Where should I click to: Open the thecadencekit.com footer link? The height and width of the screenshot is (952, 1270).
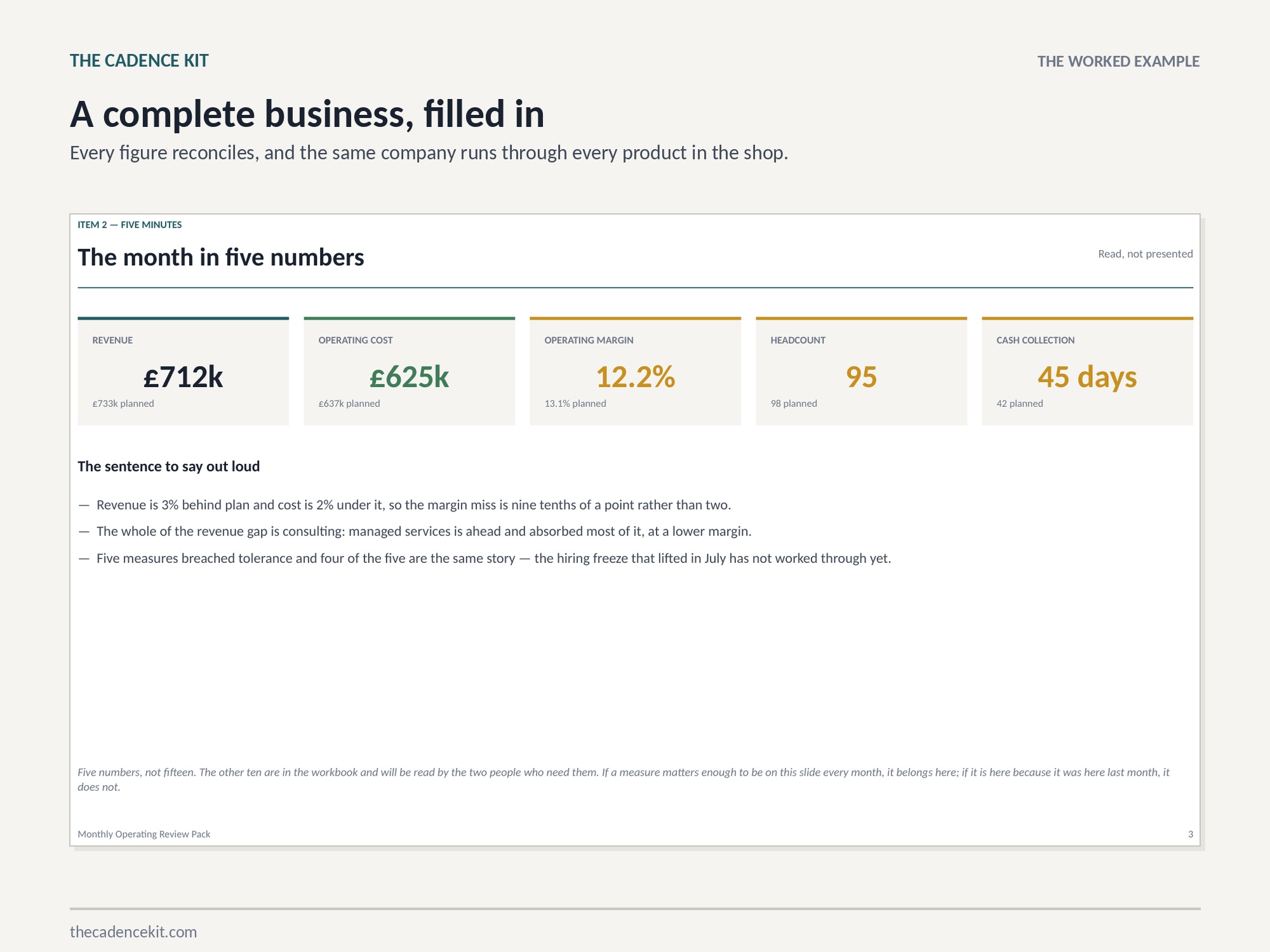(133, 932)
